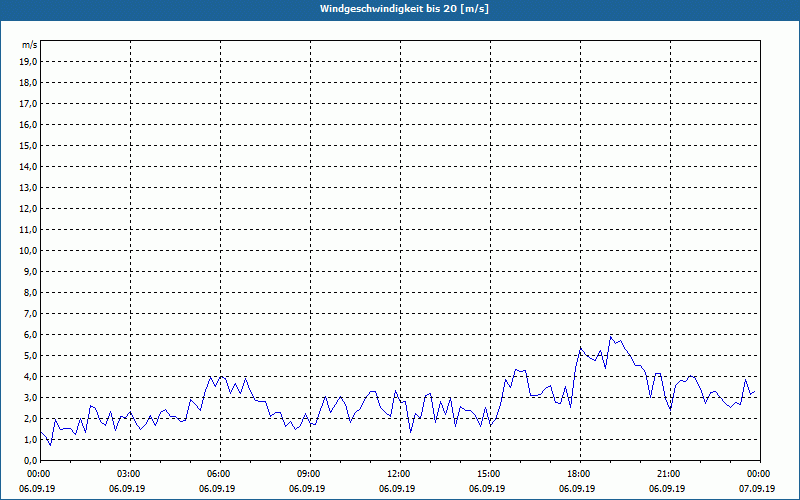This screenshot has width=800, height=500.
Task: Pick the "14,0" y-axis label
Action: (x=28, y=166)
